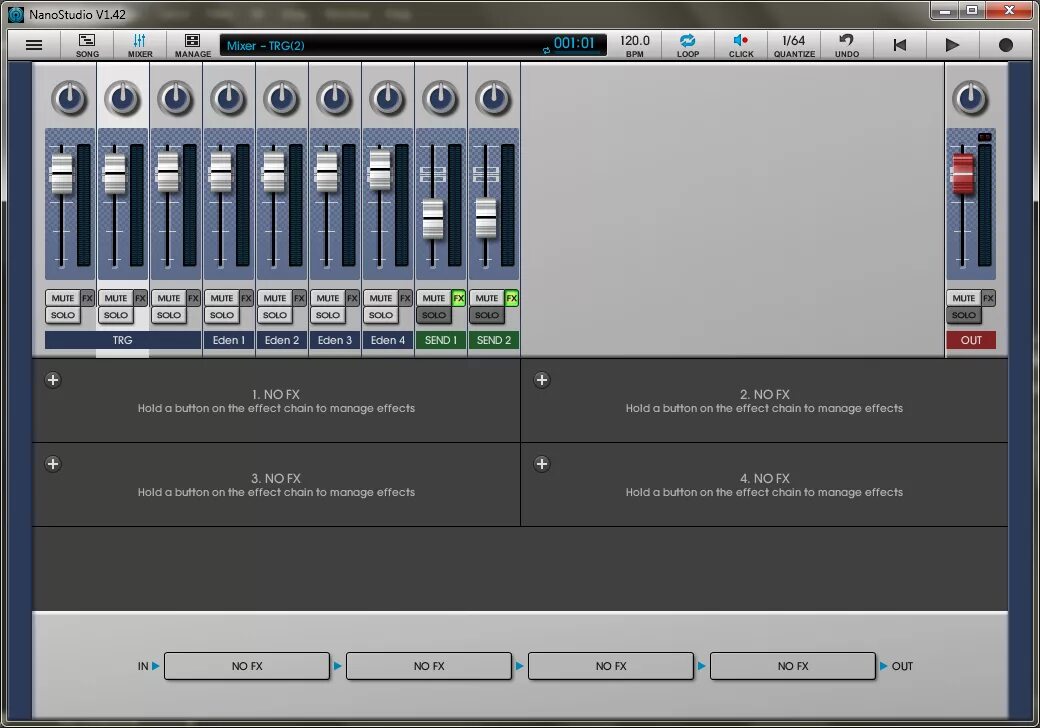Open the Manage screen

(x=192, y=46)
